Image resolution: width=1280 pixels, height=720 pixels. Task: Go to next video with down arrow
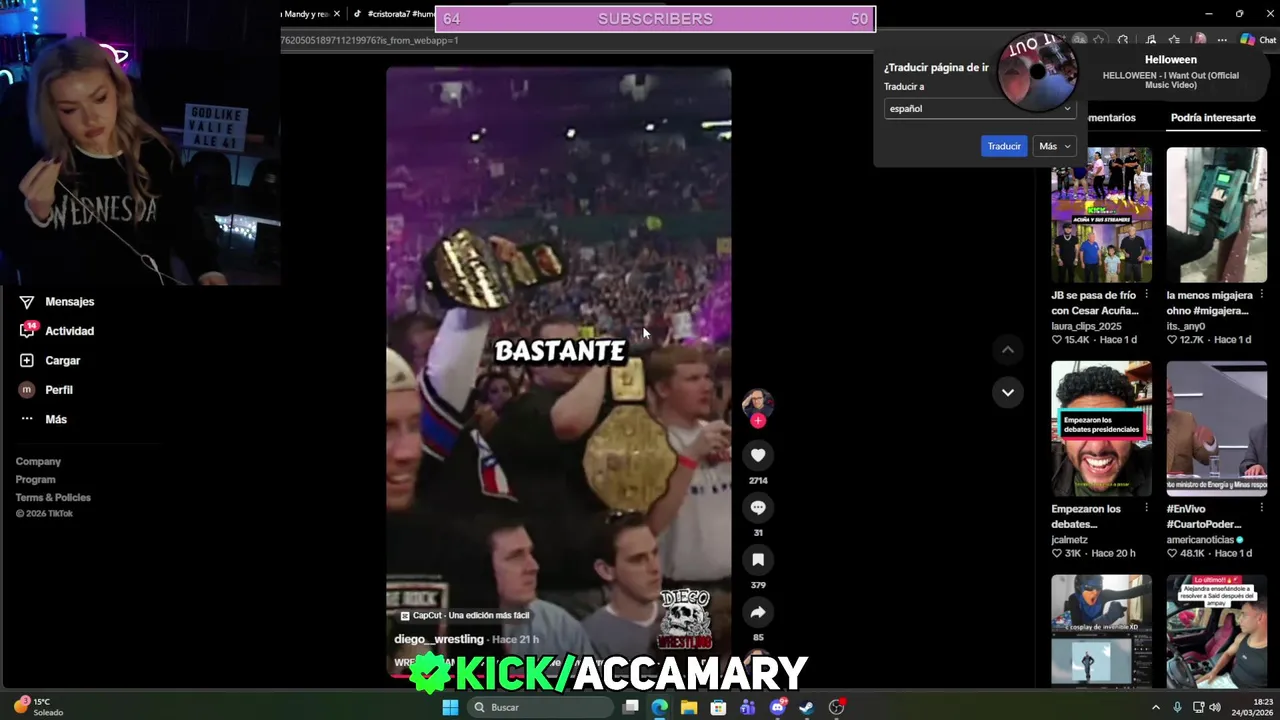1008,393
